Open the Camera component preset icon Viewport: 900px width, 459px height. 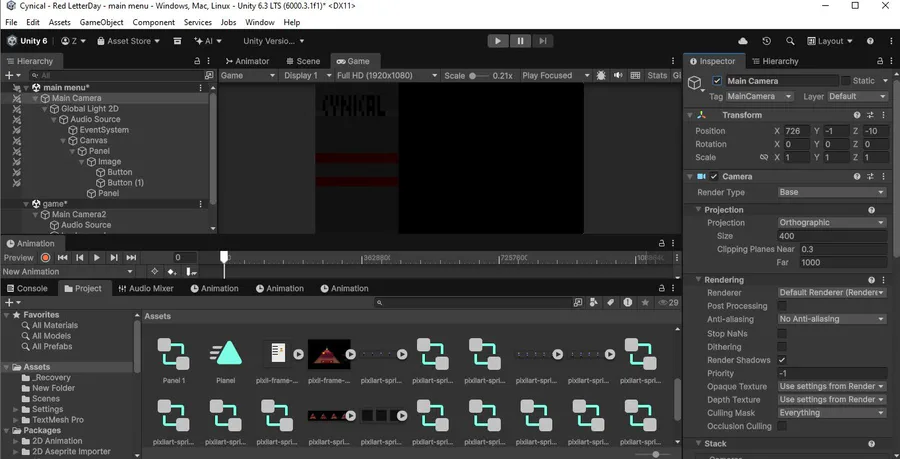pyautogui.click(x=870, y=177)
